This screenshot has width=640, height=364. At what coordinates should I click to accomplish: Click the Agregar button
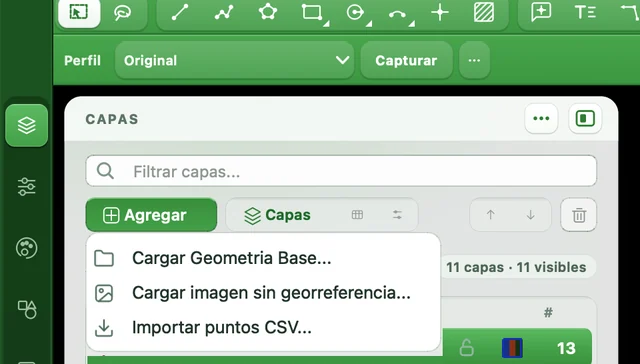pos(151,215)
